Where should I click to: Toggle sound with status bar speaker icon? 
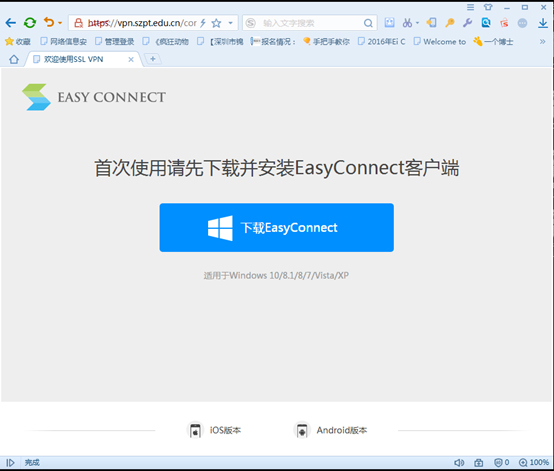coord(459,463)
